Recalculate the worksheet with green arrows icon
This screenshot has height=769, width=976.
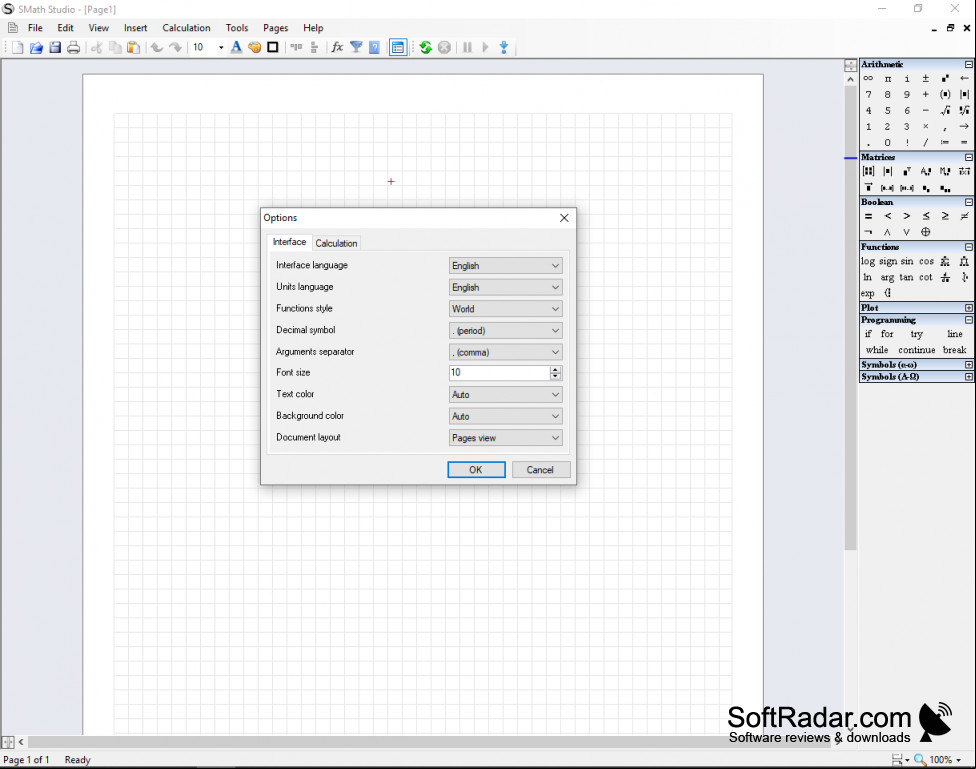tap(426, 47)
